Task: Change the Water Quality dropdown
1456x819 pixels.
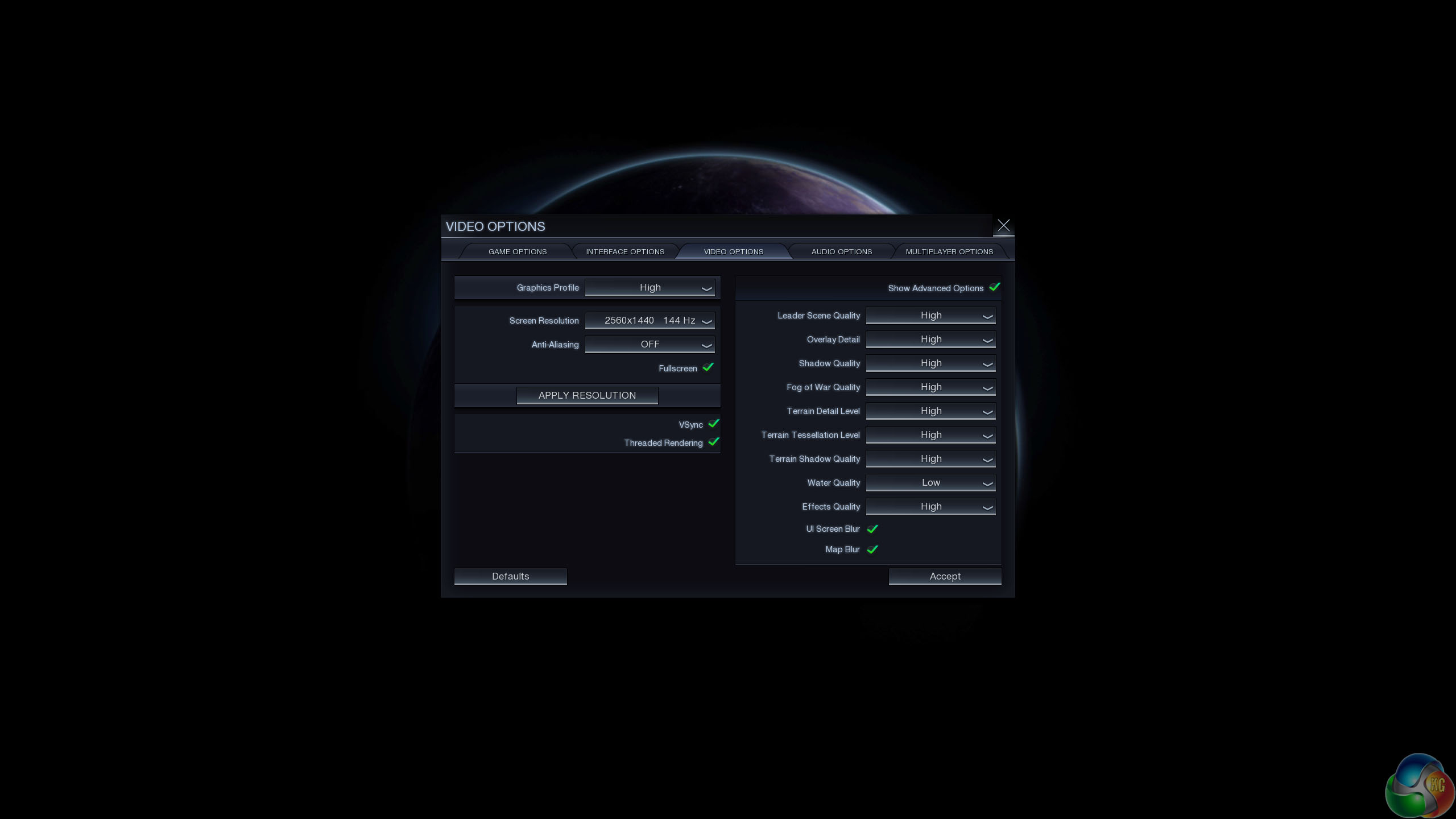Action: coord(930,483)
